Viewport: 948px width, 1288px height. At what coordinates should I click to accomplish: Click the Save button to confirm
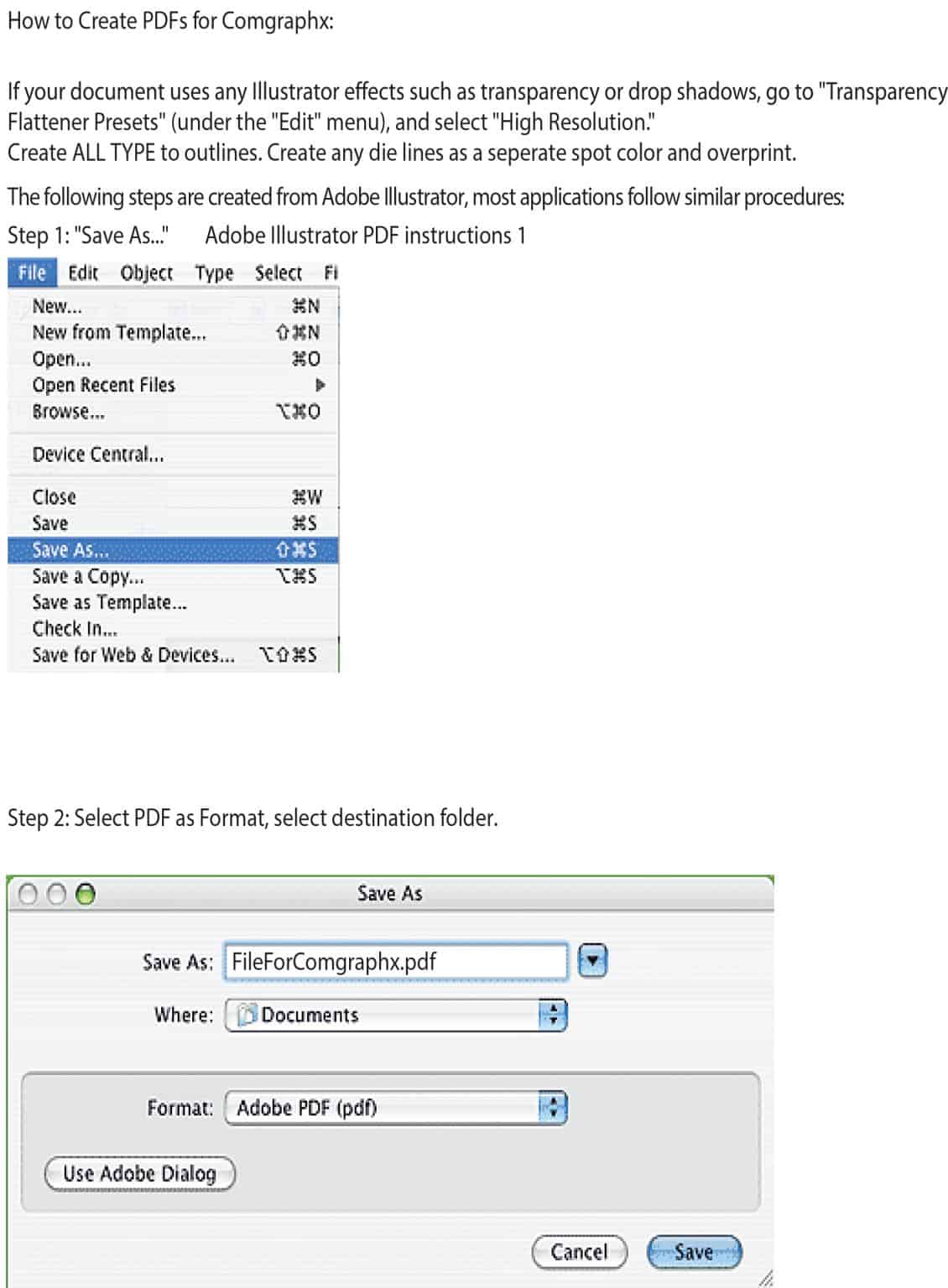pos(695,1251)
